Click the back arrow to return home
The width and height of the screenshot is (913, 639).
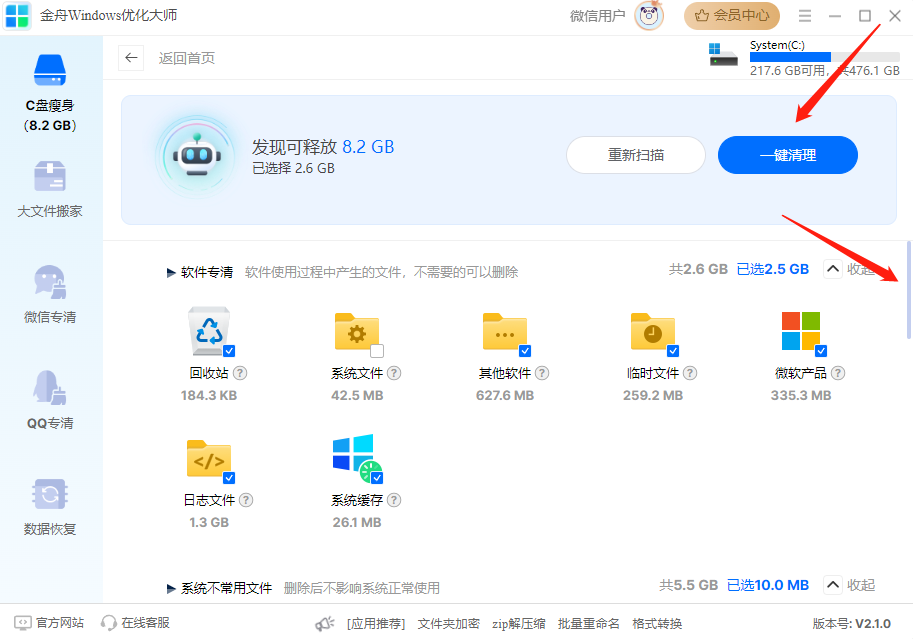coord(131,58)
